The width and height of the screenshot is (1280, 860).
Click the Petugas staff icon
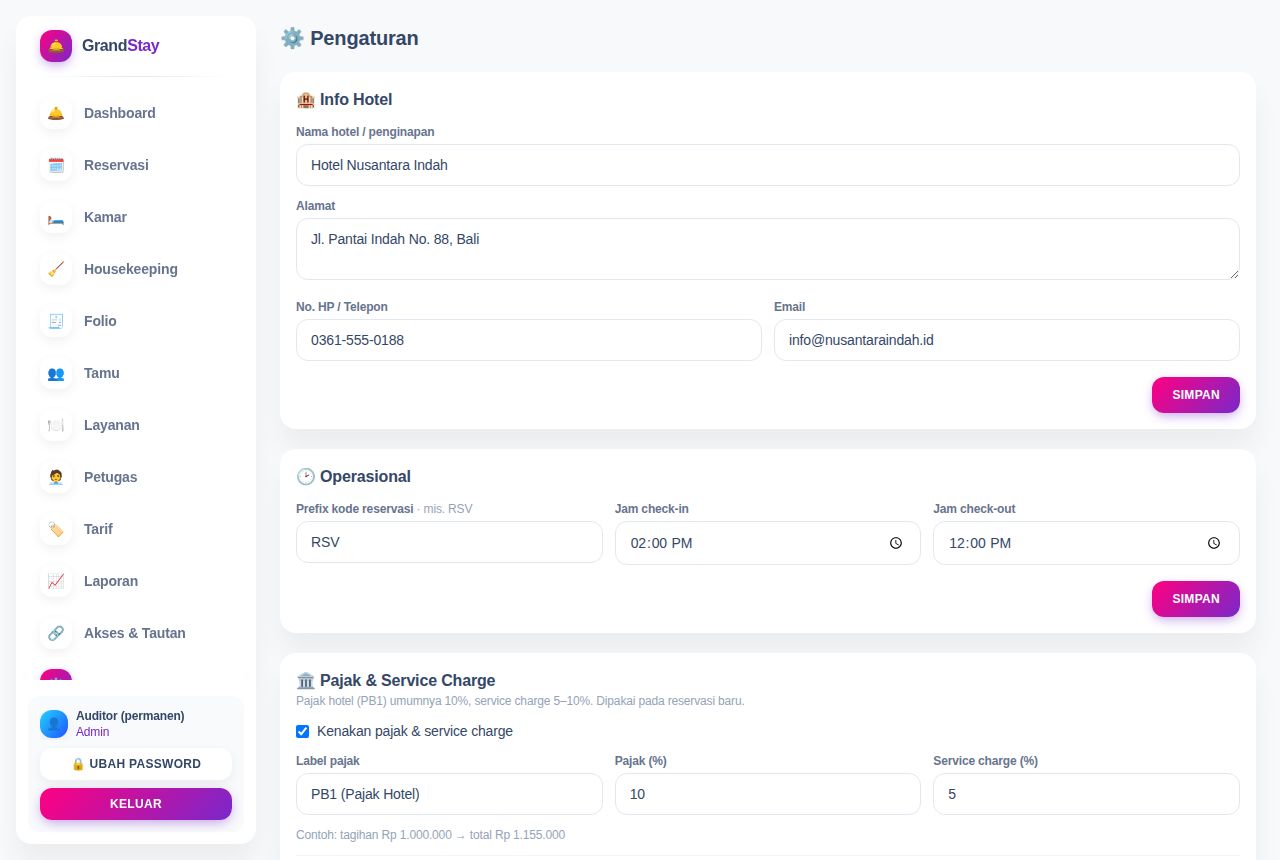click(x=56, y=477)
